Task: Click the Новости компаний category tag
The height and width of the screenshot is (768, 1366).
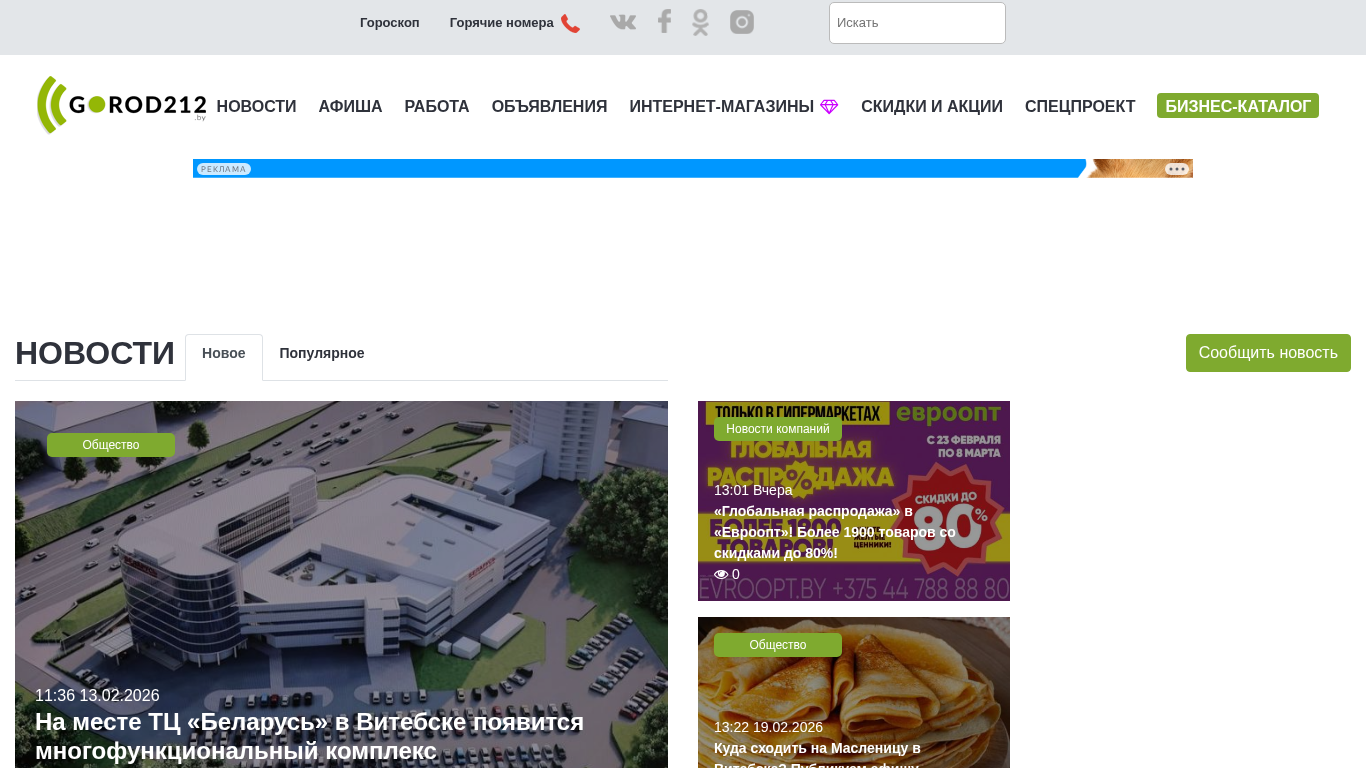Action: click(x=778, y=429)
